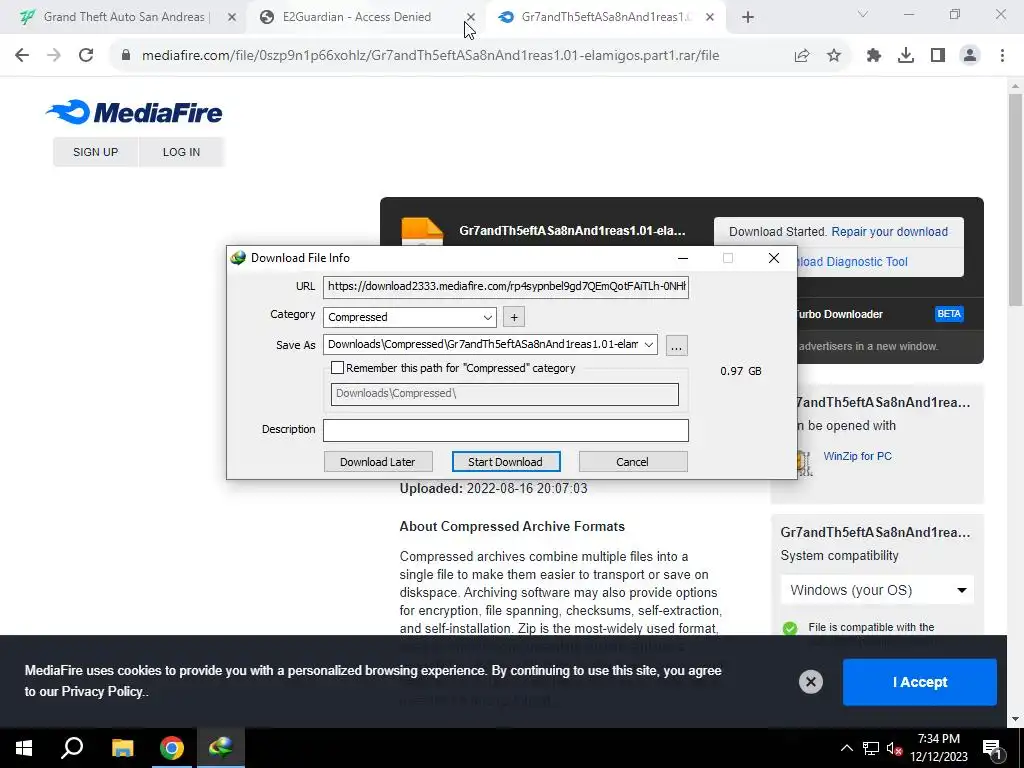
Task: Open the notification center icon
Action: [992, 748]
